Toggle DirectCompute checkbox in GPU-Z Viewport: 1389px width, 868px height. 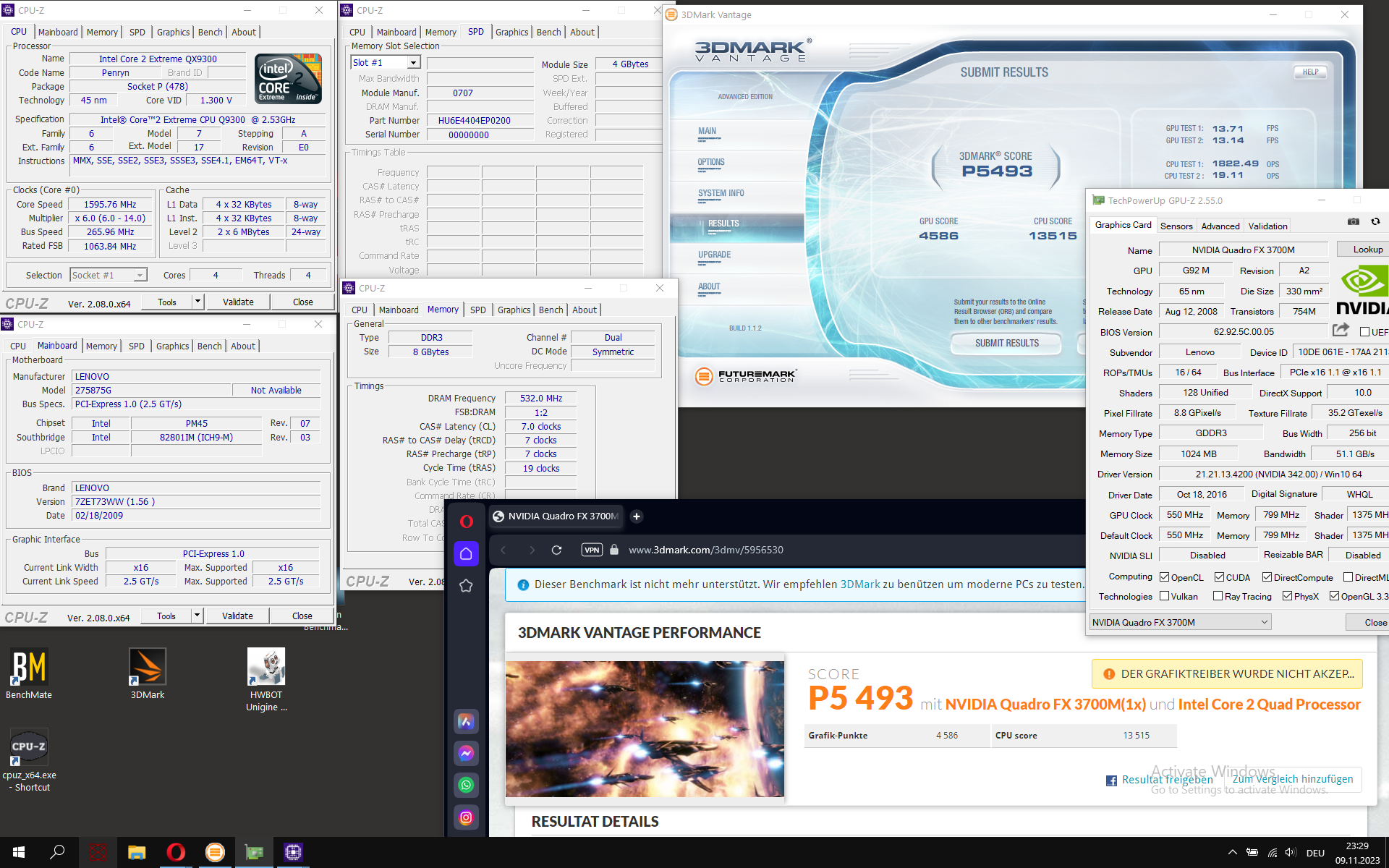[x=1267, y=577]
